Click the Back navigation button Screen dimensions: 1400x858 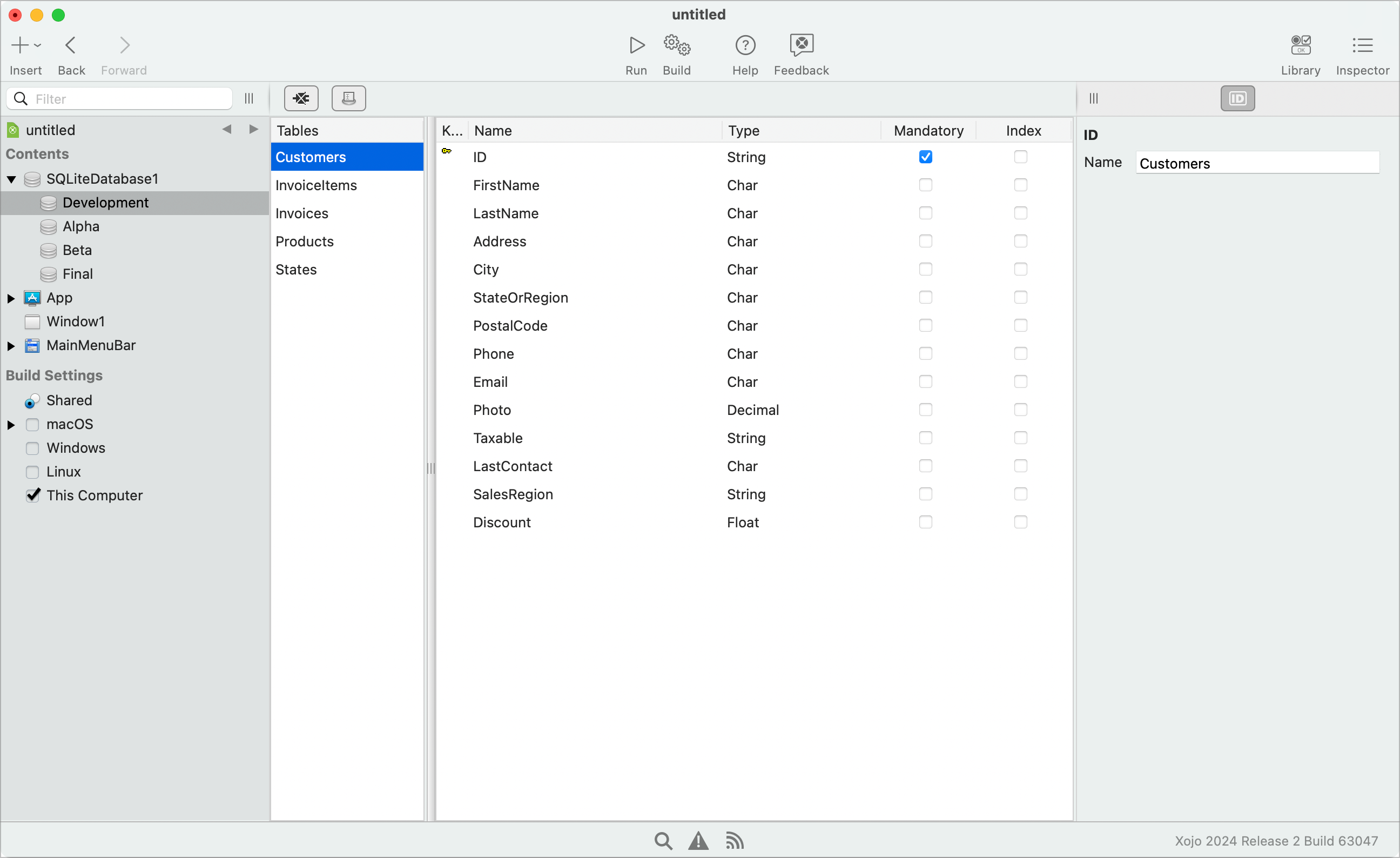(71, 45)
